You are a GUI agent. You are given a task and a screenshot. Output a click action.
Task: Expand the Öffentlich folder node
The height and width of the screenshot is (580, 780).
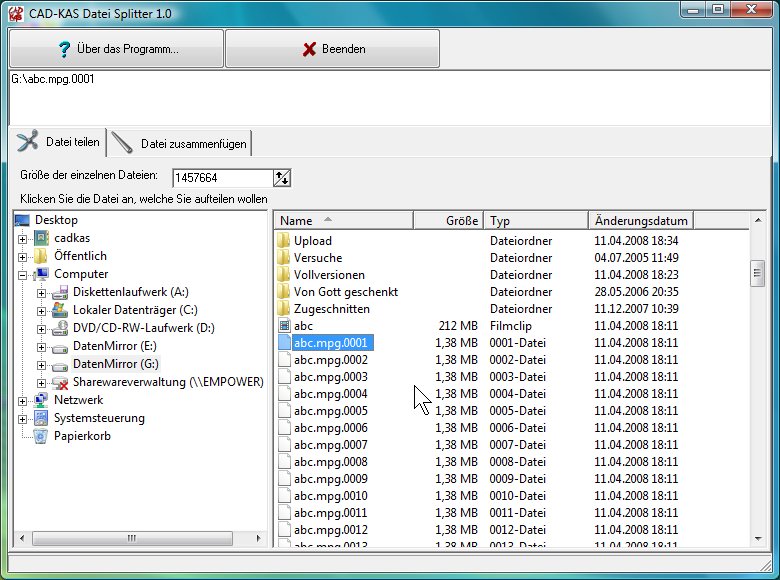[23, 257]
